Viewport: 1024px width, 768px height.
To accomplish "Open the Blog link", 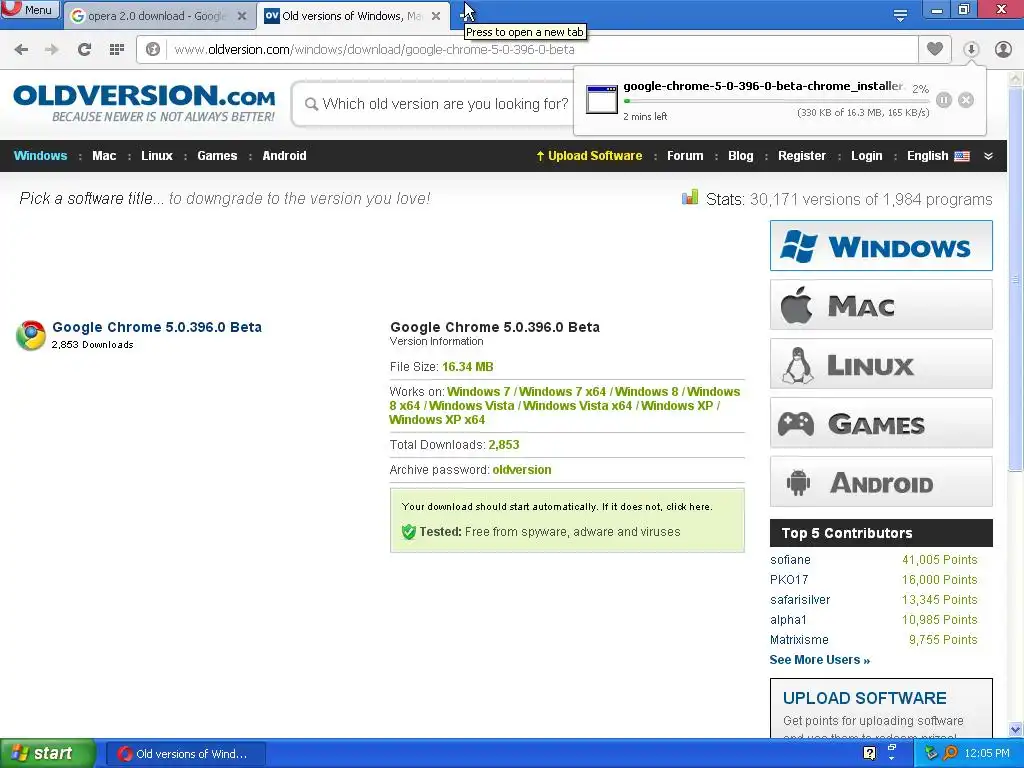I will click(741, 156).
